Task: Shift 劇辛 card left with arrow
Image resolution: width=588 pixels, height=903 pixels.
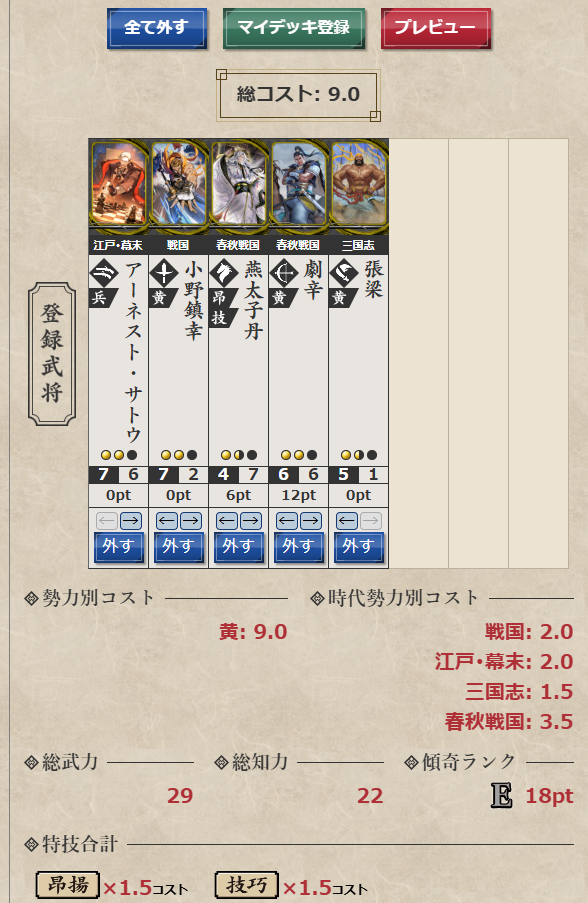Action: (286, 521)
